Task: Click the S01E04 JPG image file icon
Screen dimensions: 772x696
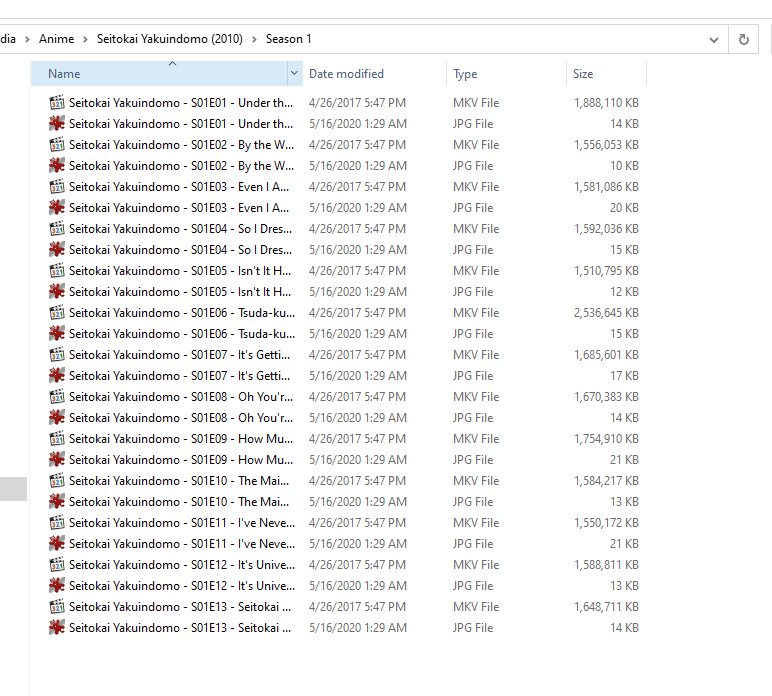Action: click(57, 250)
